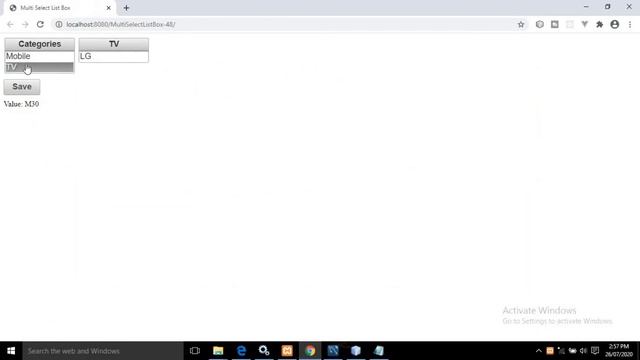Open the orange XAMPP taskbar icon

[287, 351]
